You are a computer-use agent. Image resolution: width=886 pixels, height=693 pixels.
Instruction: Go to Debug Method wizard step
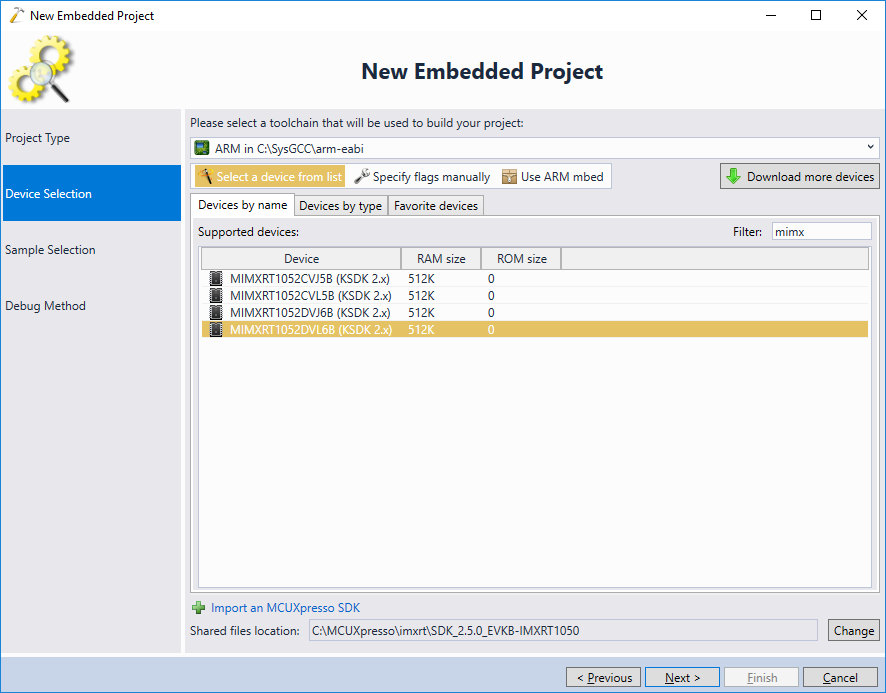tap(92, 305)
